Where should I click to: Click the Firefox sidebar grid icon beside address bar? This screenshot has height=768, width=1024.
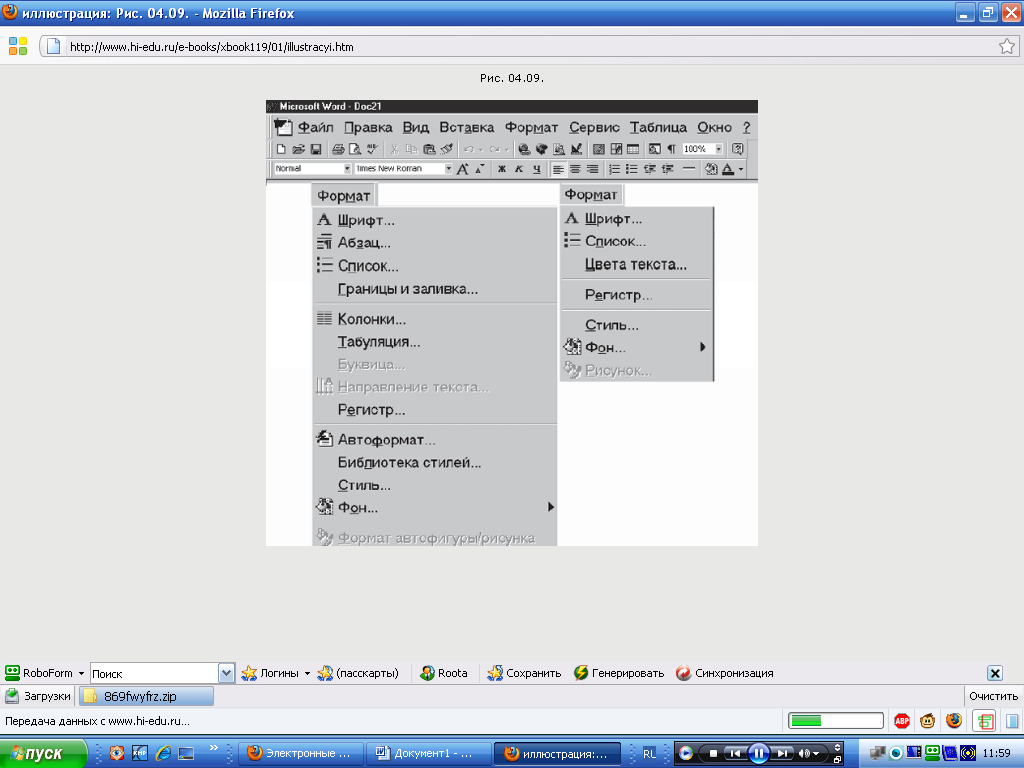click(x=18, y=46)
